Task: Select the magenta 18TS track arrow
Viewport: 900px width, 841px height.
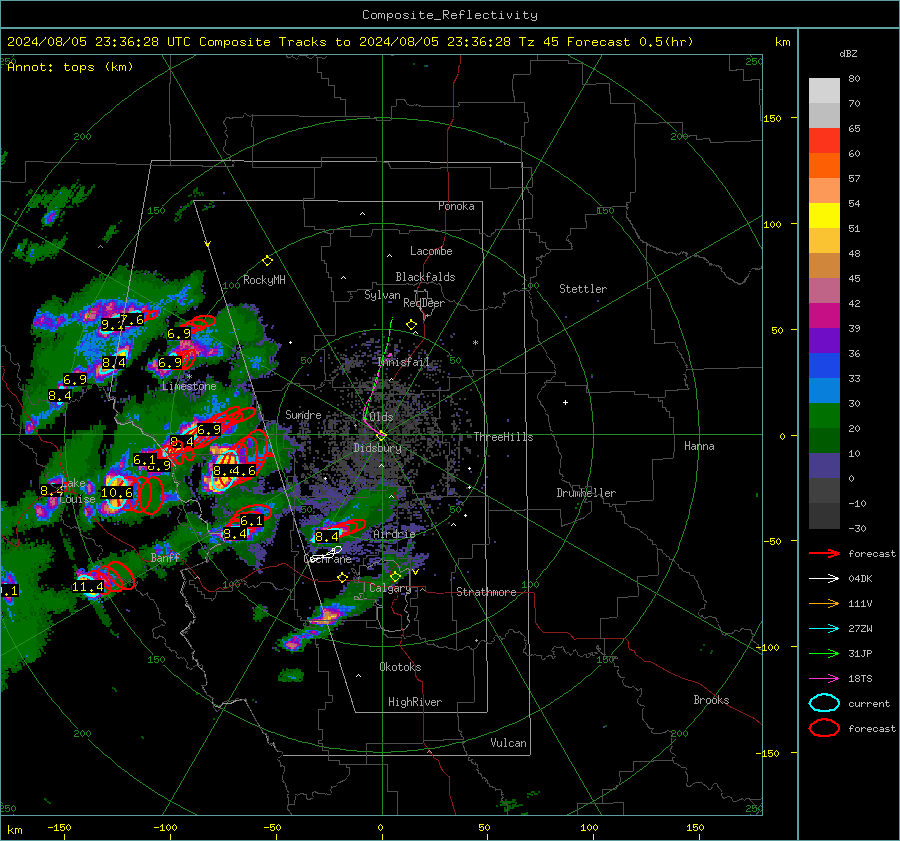Action: tap(824, 679)
